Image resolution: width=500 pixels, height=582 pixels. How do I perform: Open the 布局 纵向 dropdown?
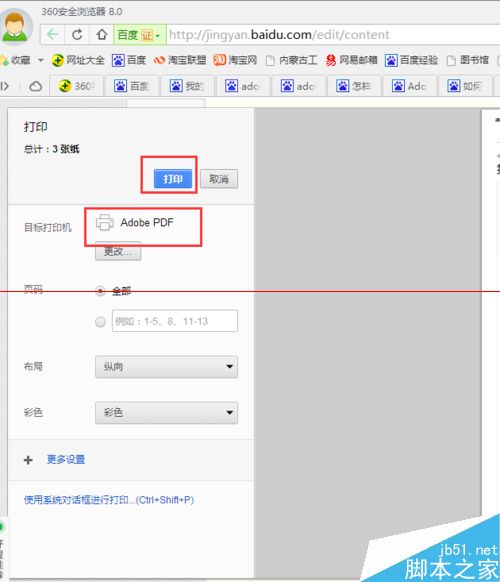[x=166, y=367]
